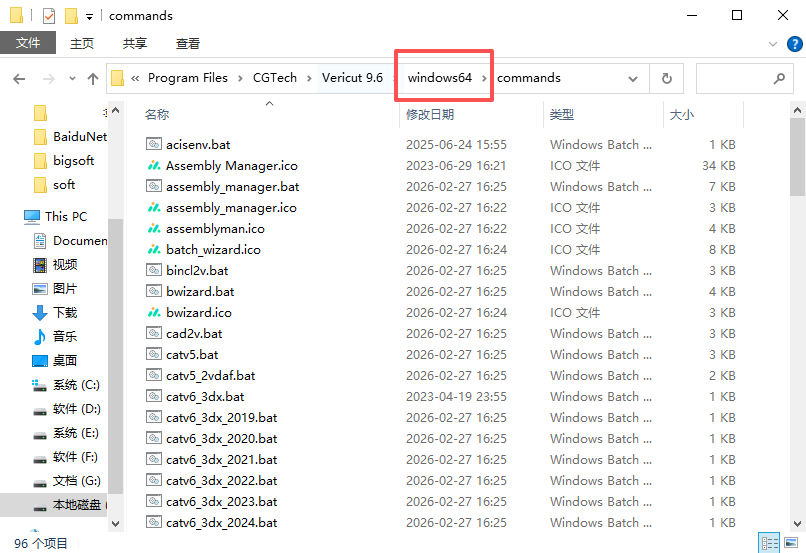Expand the chevron after windows64 breadcrumb
Viewport: 806px width, 553px height.
484,78
